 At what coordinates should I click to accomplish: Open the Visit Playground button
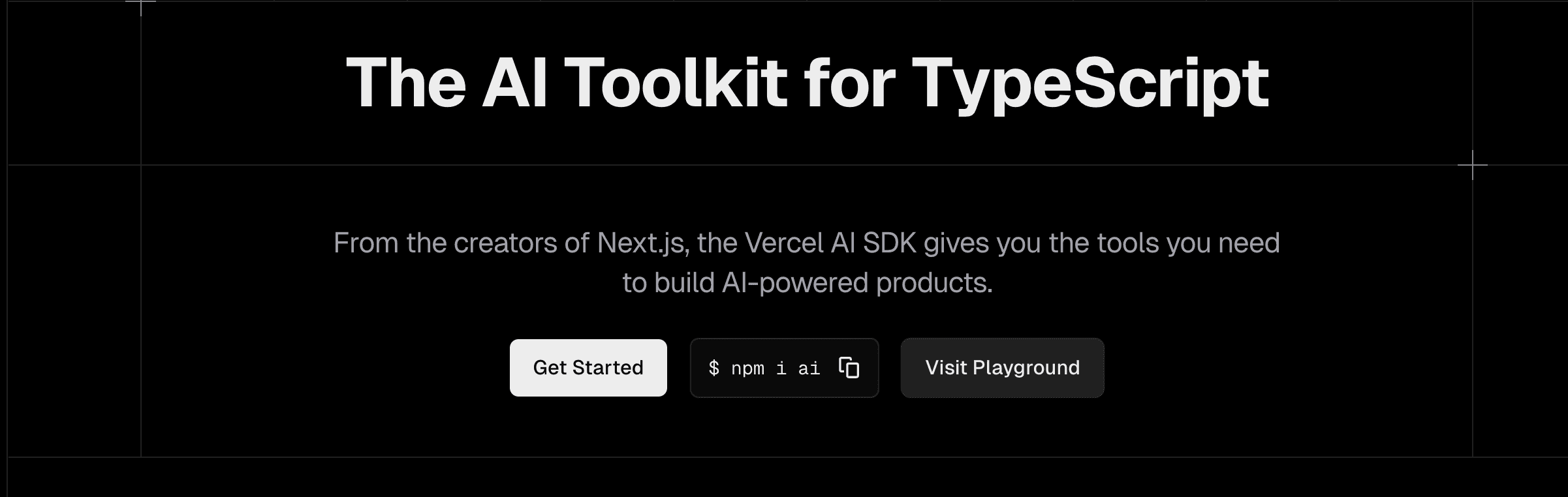[1002, 367]
